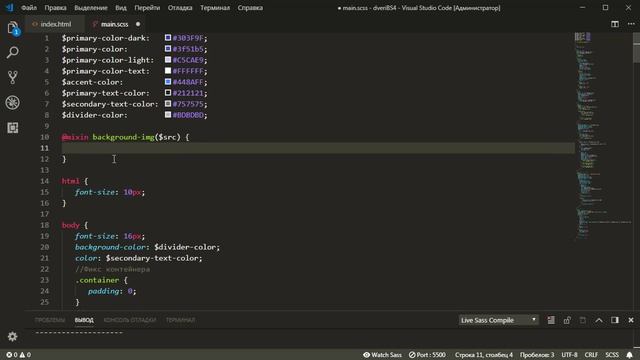Toggle Watch Sass in status bar
Viewport: 640px width, 360px height.
tap(382, 355)
